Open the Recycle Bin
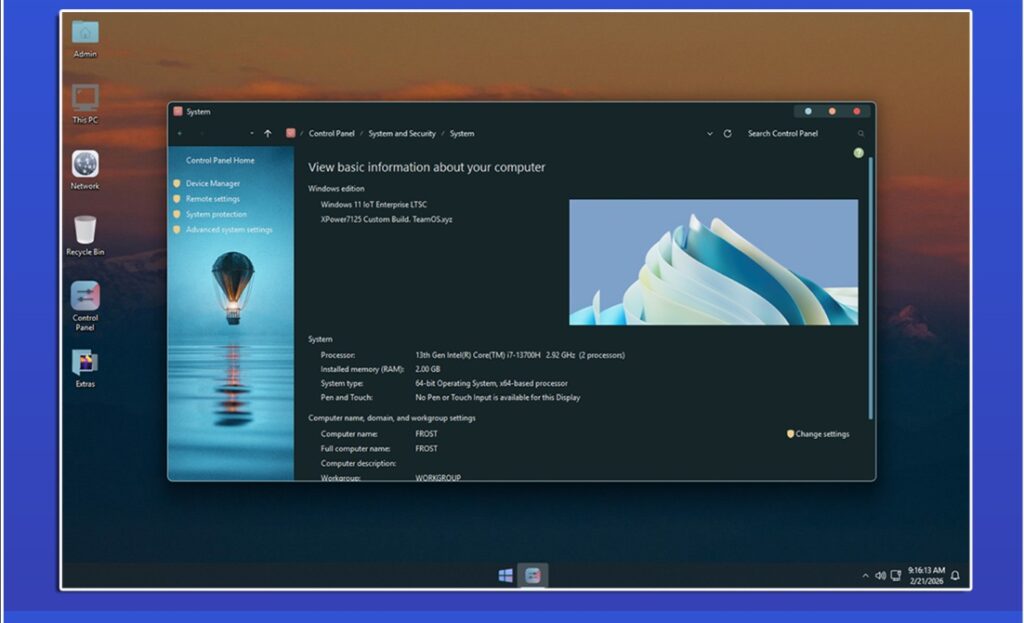This screenshot has width=1024, height=623. 85,231
